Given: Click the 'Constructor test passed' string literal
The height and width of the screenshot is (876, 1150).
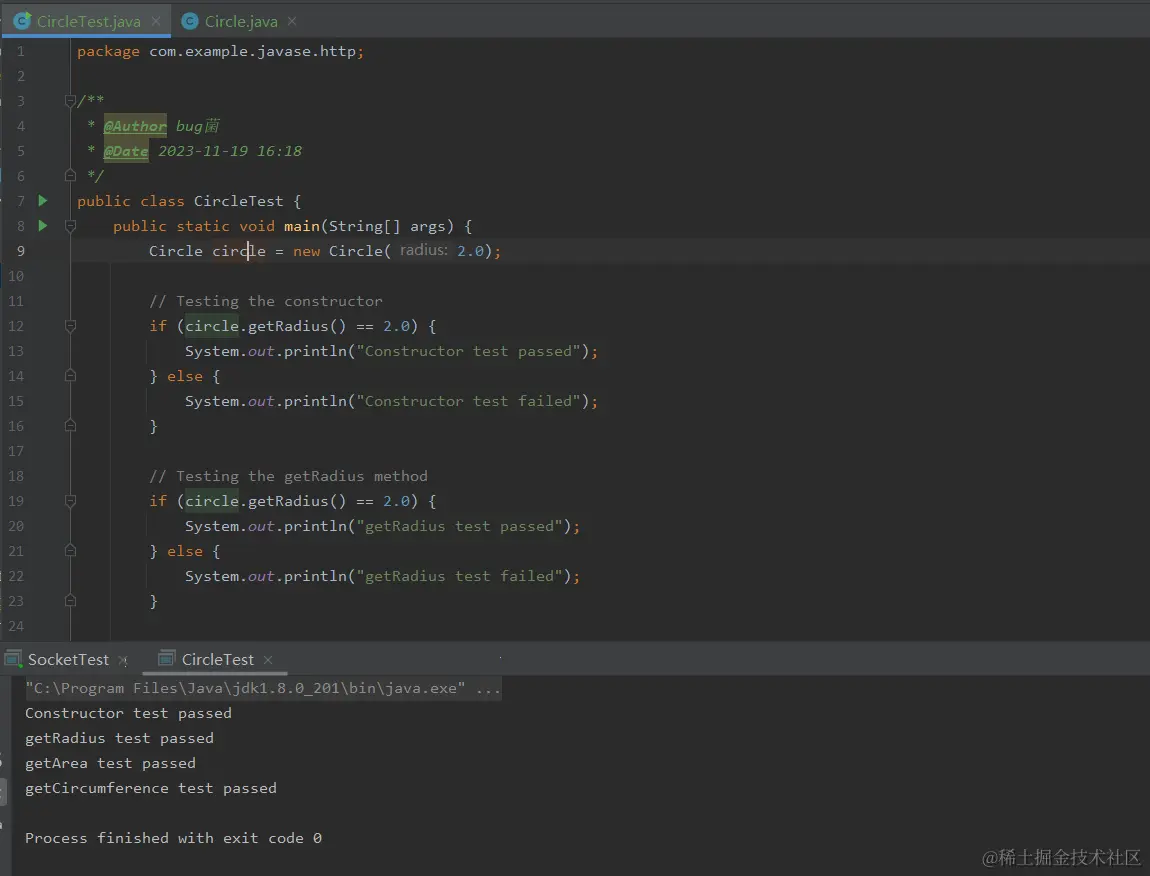Looking at the screenshot, I should click(x=468, y=351).
